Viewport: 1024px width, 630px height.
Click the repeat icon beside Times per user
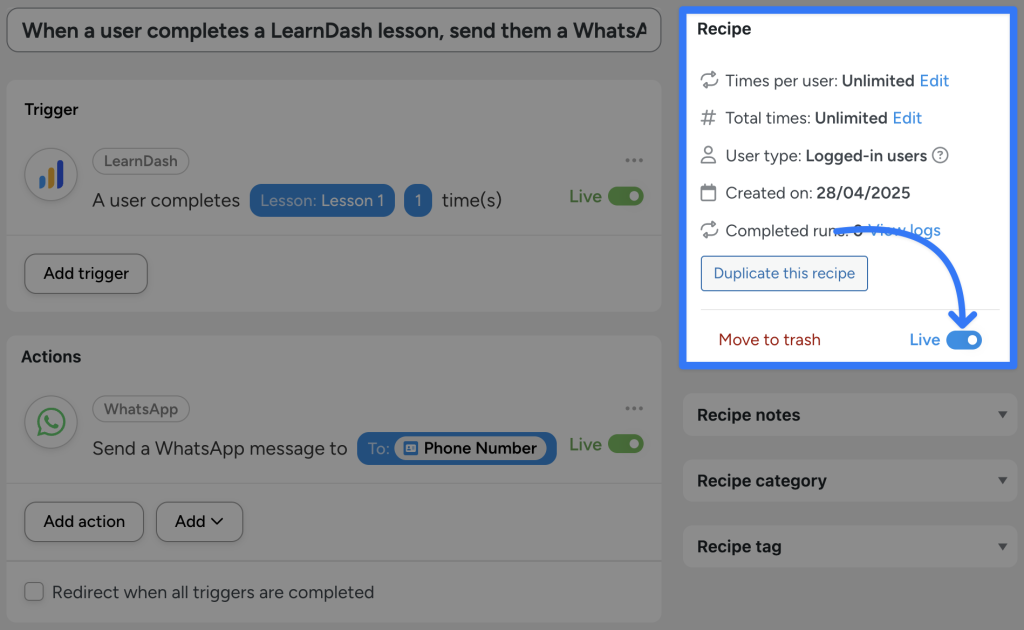pyautogui.click(x=710, y=80)
